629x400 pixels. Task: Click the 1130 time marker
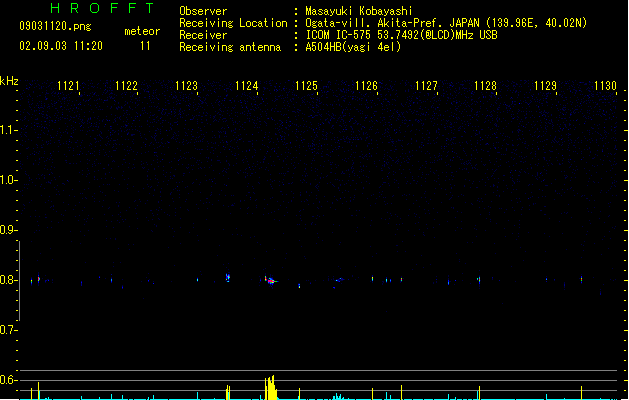605,86
